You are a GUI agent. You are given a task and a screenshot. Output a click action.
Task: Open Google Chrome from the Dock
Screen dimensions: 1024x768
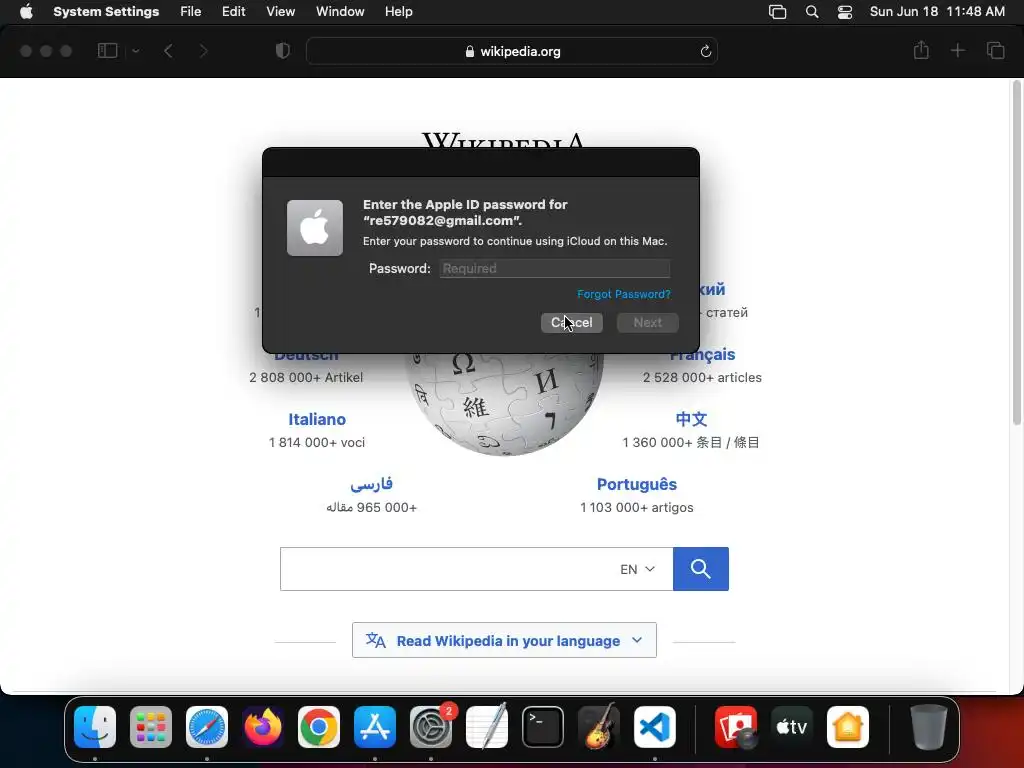coord(319,727)
